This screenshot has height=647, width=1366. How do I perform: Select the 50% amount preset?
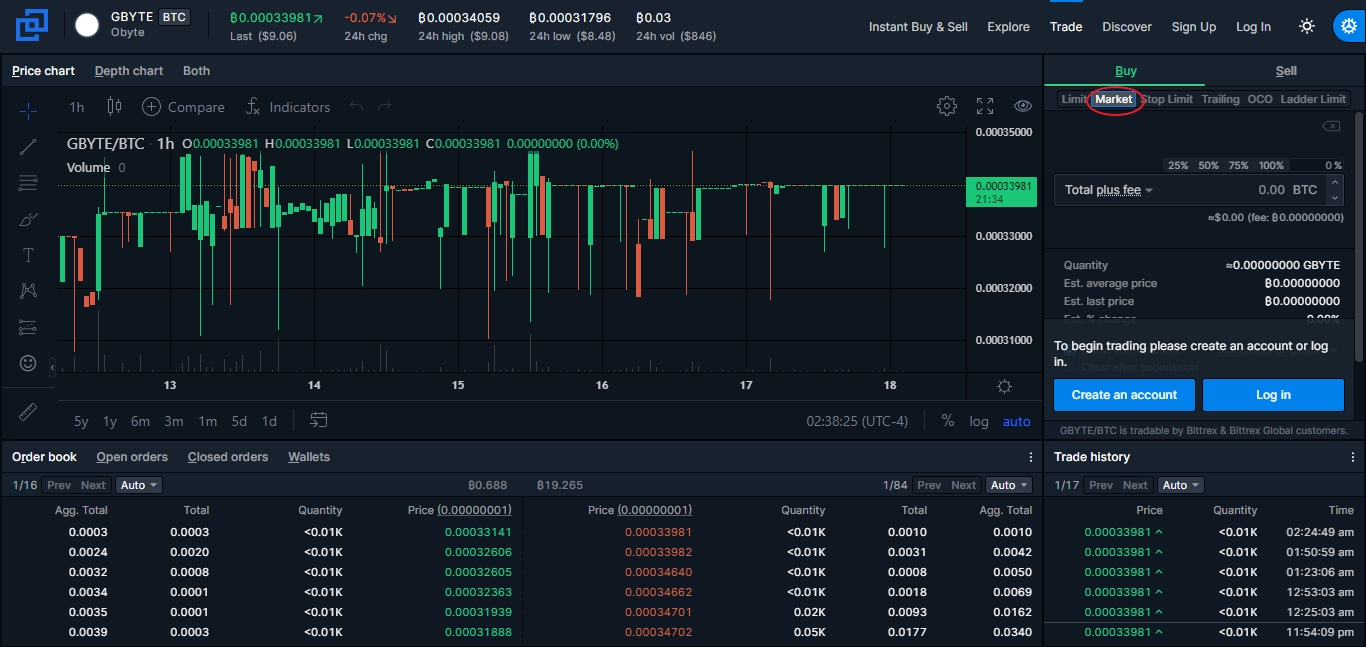tap(1208, 165)
